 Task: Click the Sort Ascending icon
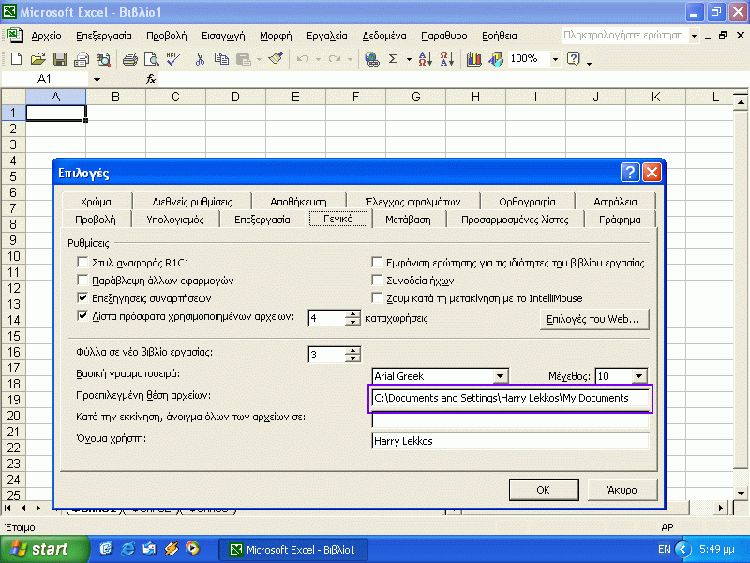click(x=425, y=59)
